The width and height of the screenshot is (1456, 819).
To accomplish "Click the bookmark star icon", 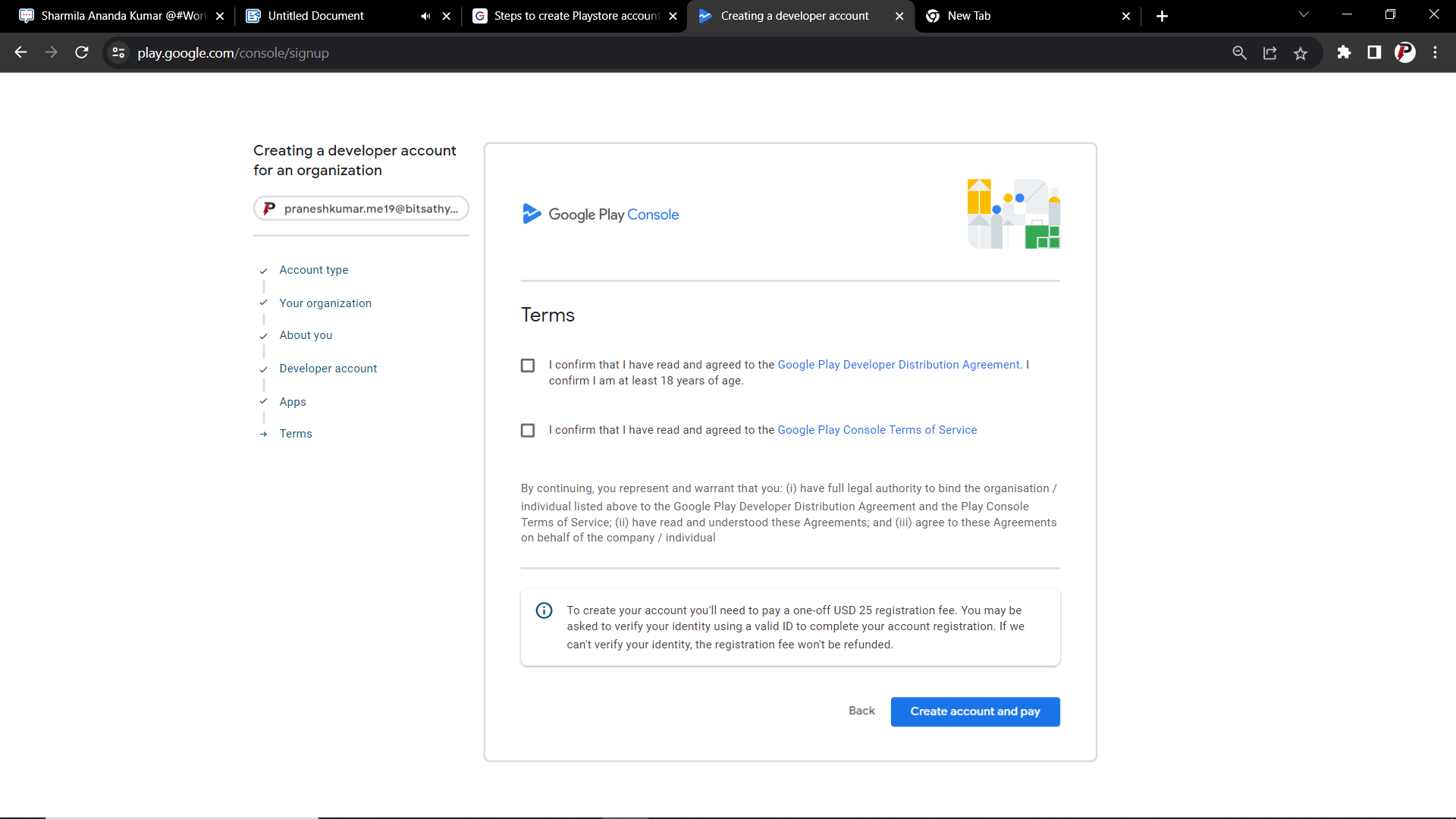I will point(1301,53).
